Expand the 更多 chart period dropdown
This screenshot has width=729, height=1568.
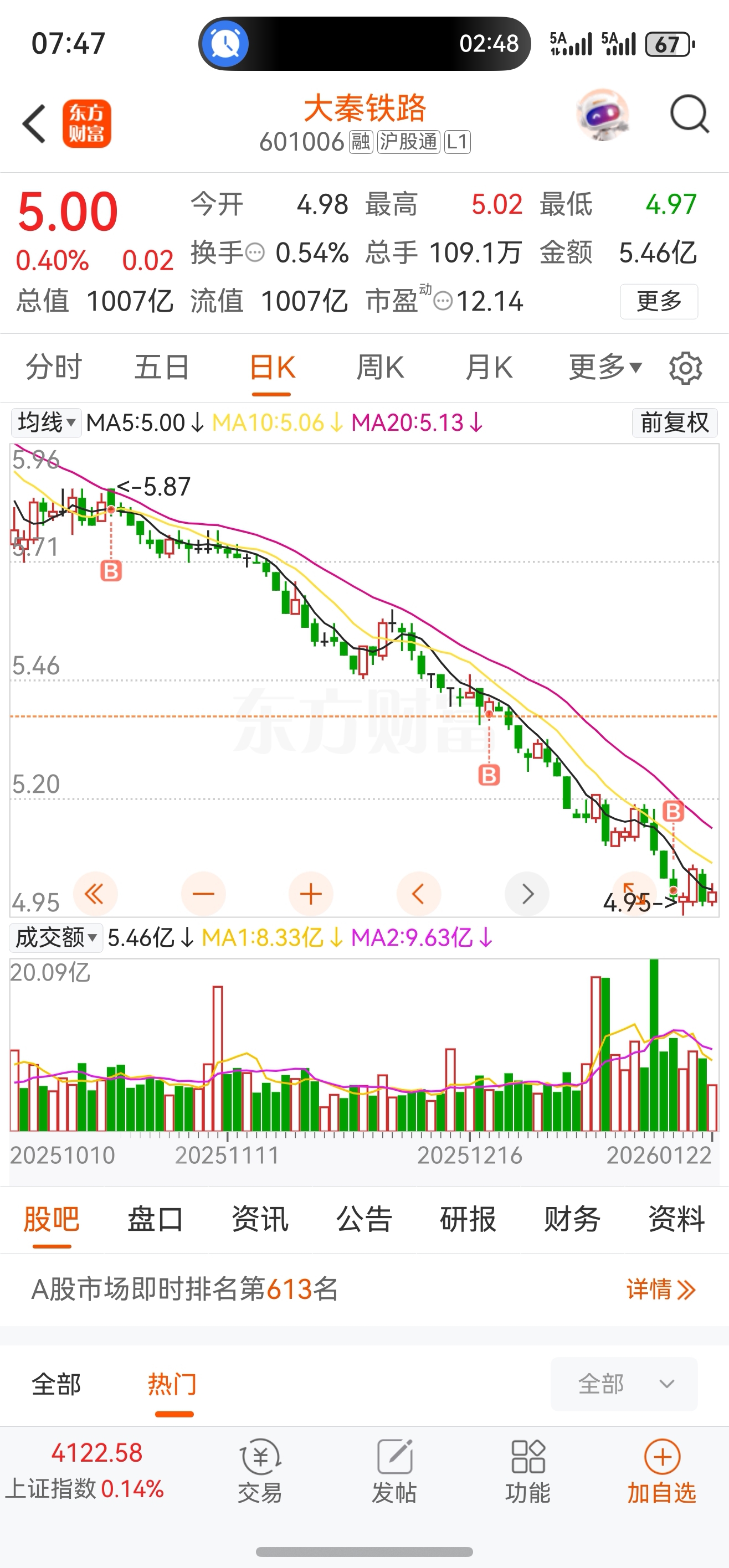click(605, 368)
